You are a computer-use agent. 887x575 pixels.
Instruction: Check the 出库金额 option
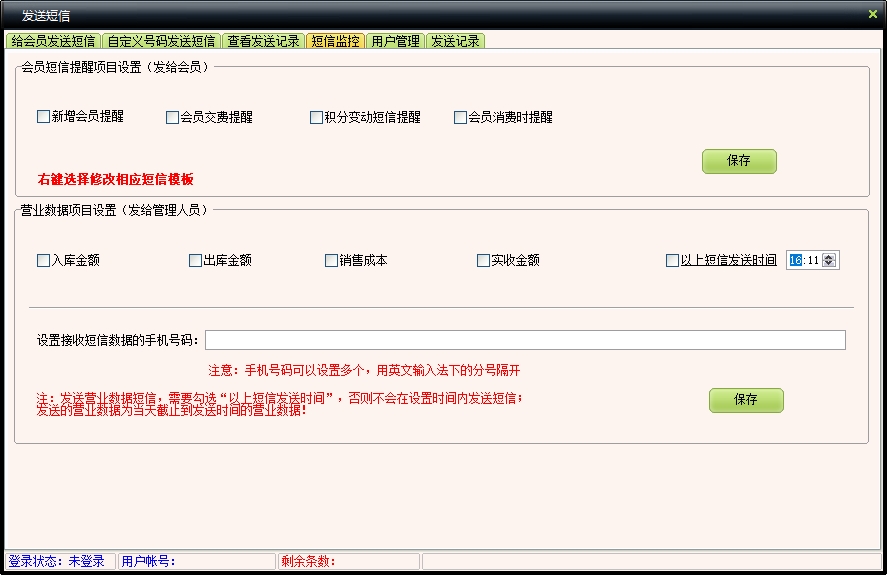pos(195,260)
